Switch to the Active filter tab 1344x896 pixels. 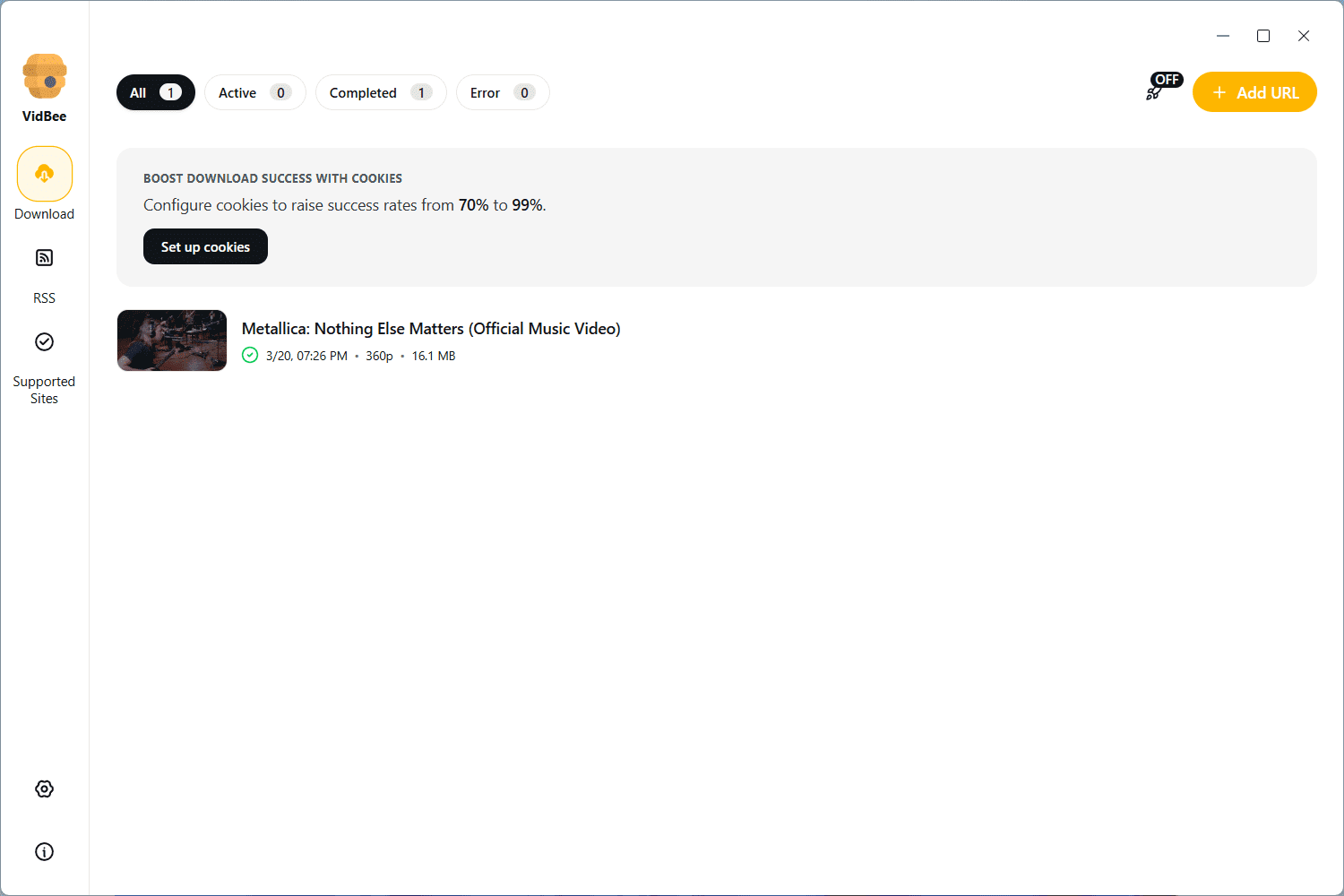click(255, 92)
